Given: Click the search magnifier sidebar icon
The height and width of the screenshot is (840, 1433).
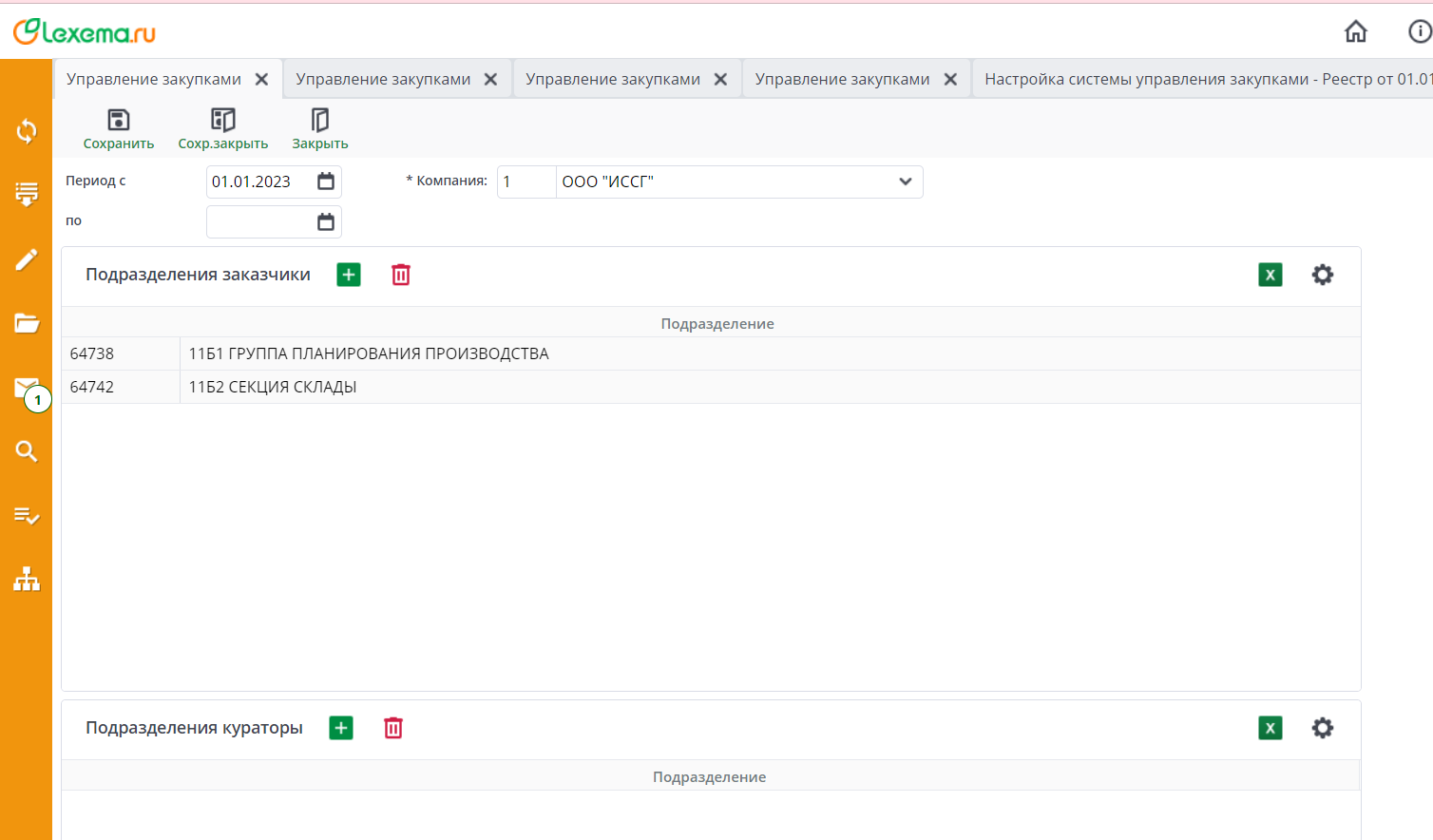Looking at the screenshot, I should coord(27,451).
